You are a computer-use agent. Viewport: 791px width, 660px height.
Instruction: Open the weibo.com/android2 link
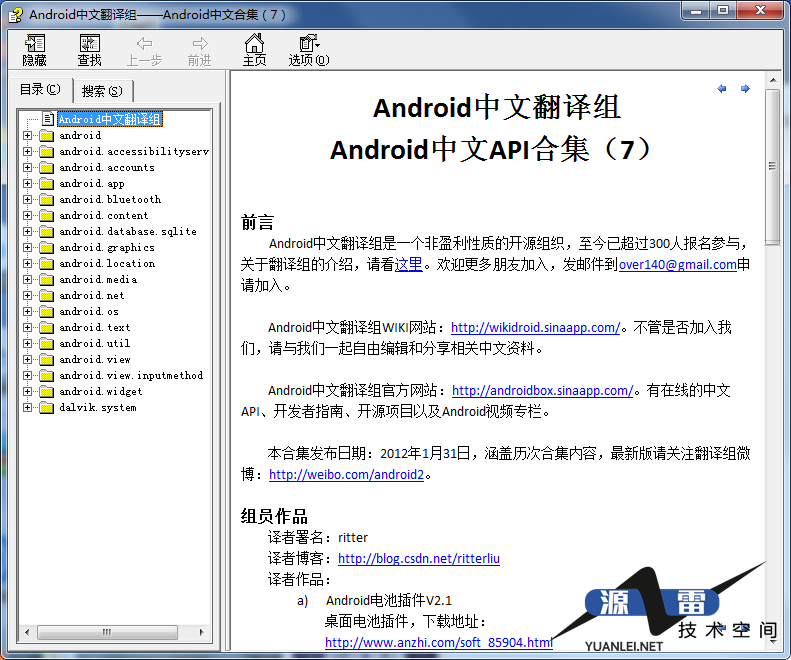click(x=347, y=474)
